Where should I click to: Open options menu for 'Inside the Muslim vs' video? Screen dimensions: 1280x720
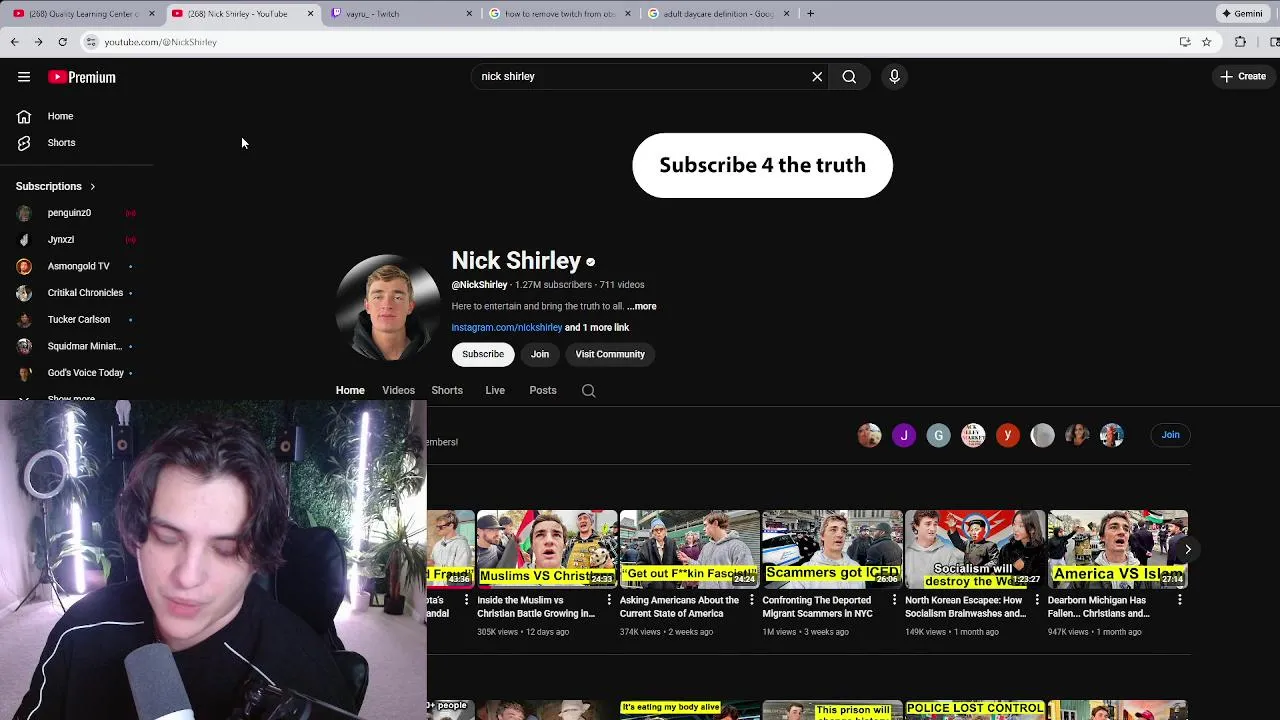[609, 600]
